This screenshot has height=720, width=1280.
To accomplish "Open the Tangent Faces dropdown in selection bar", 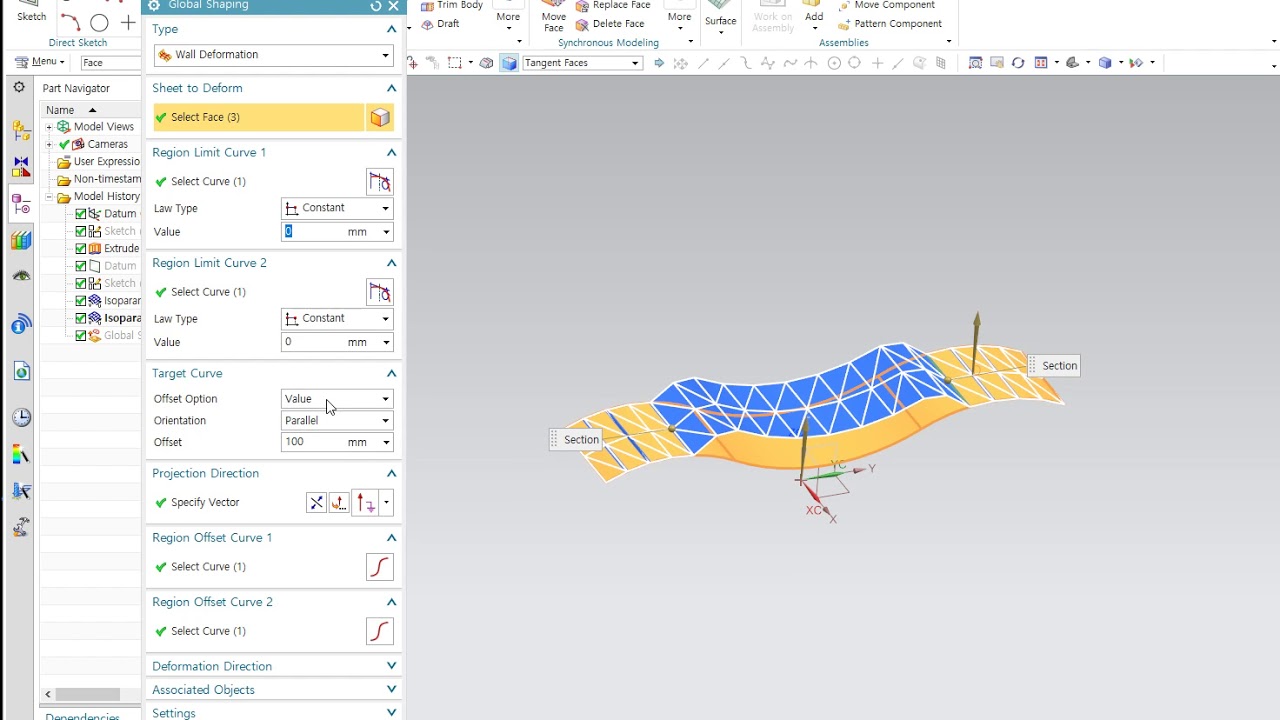I will pyautogui.click(x=582, y=63).
